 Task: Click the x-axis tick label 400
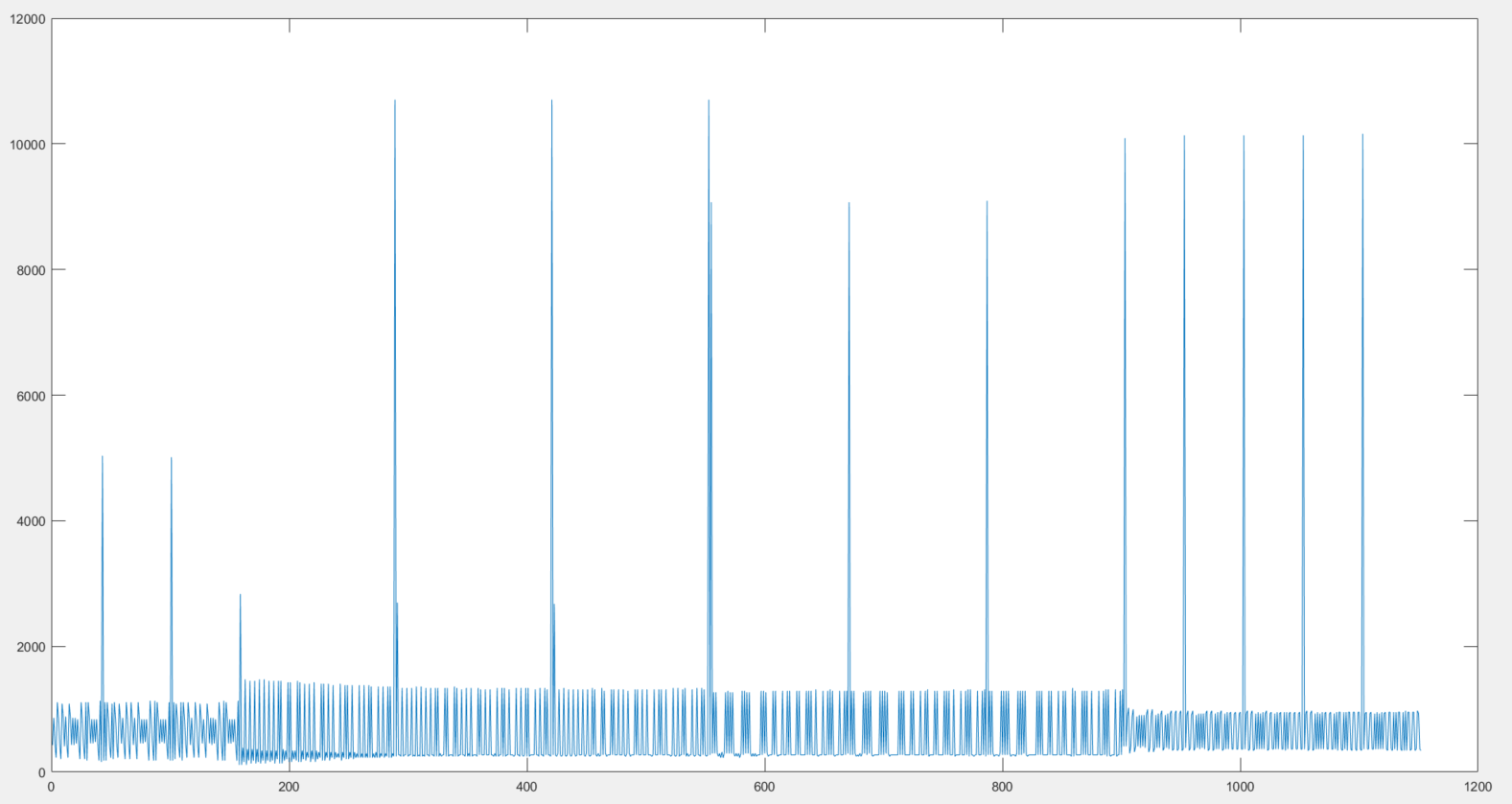[x=526, y=787]
